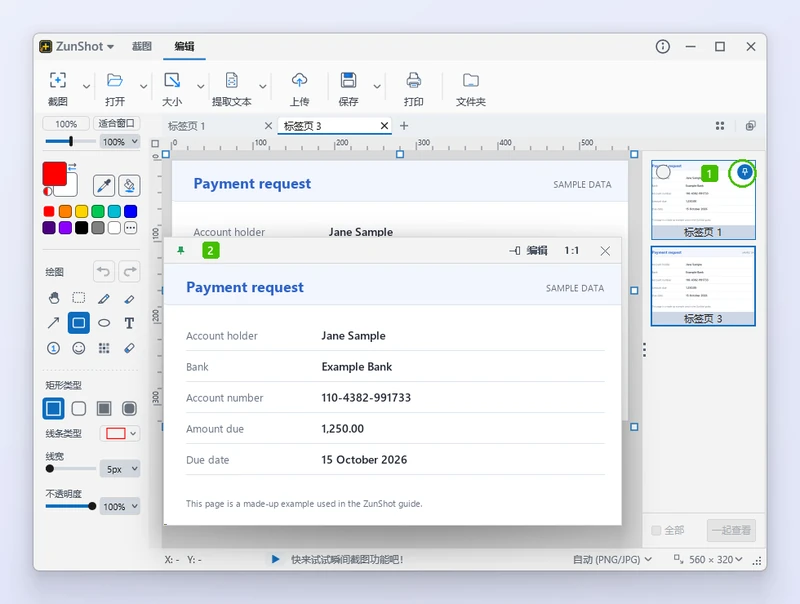The width and height of the screenshot is (800, 604).
Task: Click the undo arrow button
Action: point(104,271)
